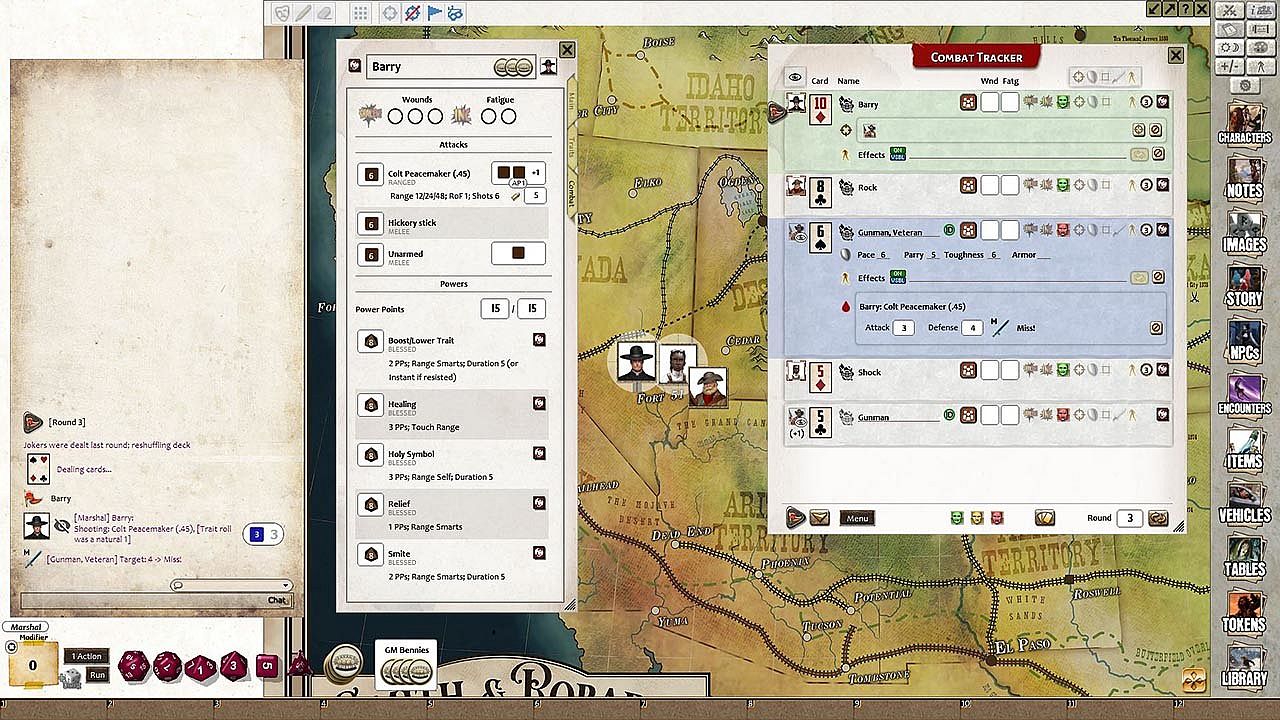The height and width of the screenshot is (720, 1280).
Task: Switch to Combat tab on Barry sheet
Action: click(572, 193)
